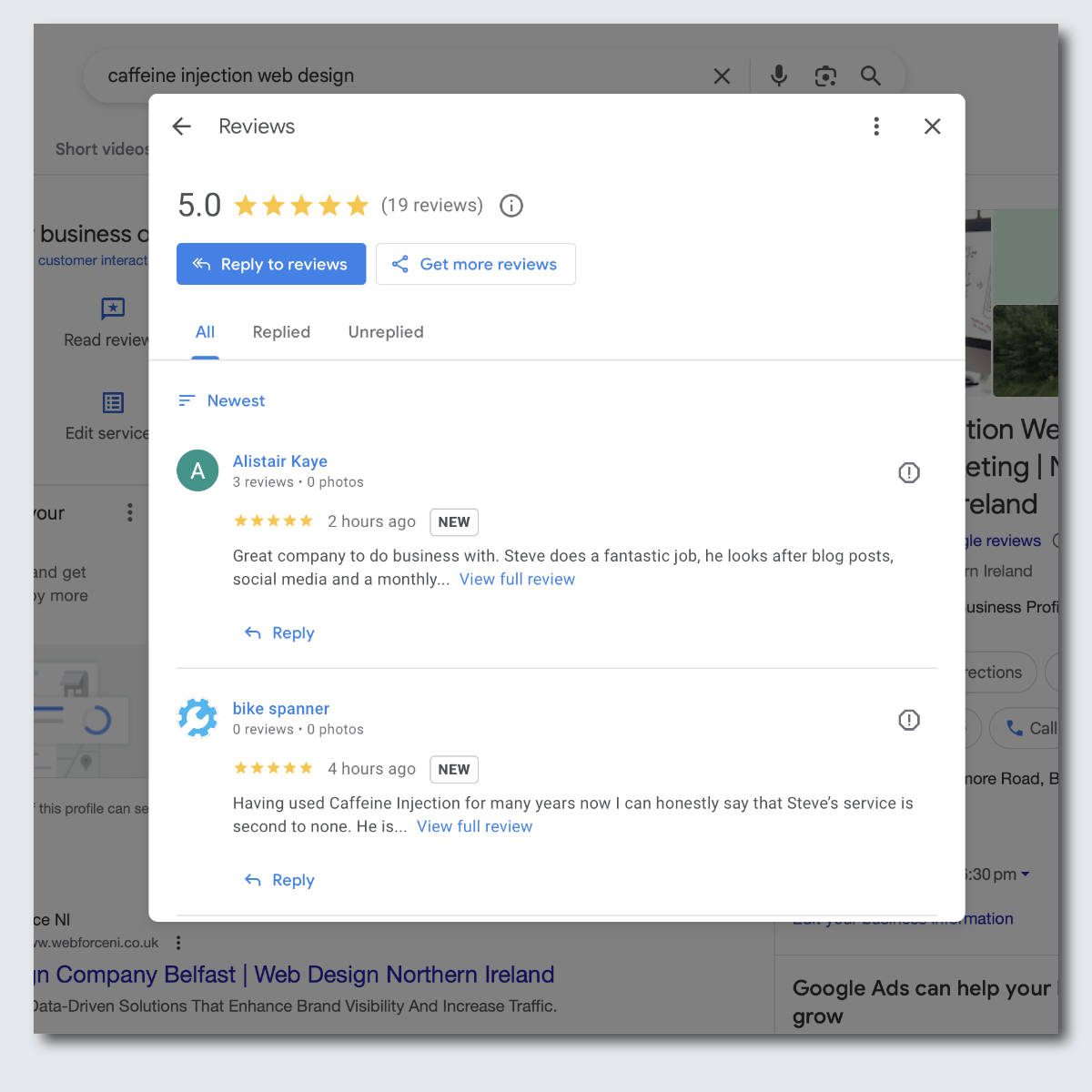Click Alistair Kaye's five-star rating

273,521
